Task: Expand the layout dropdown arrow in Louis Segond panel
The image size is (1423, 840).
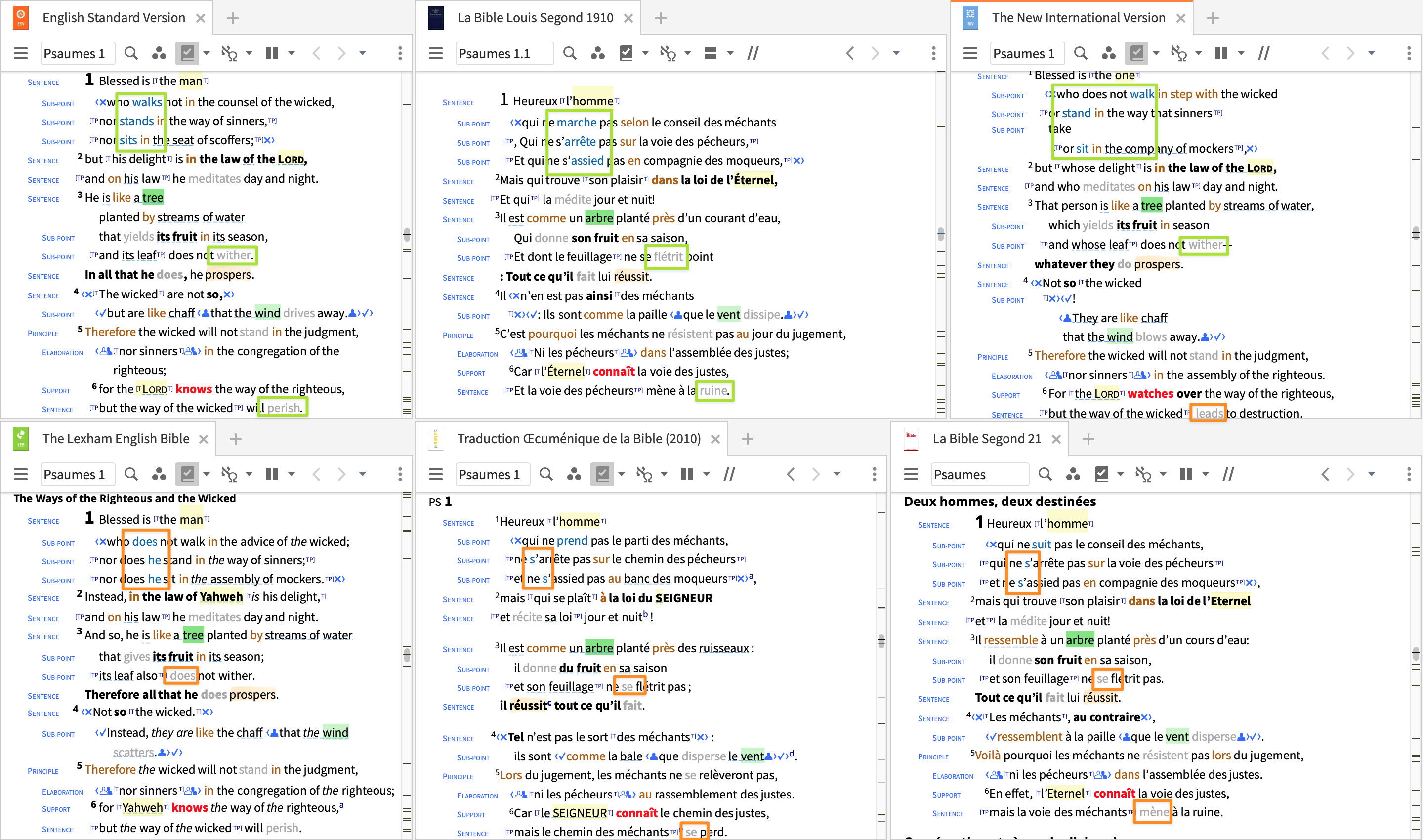Action: (x=730, y=53)
